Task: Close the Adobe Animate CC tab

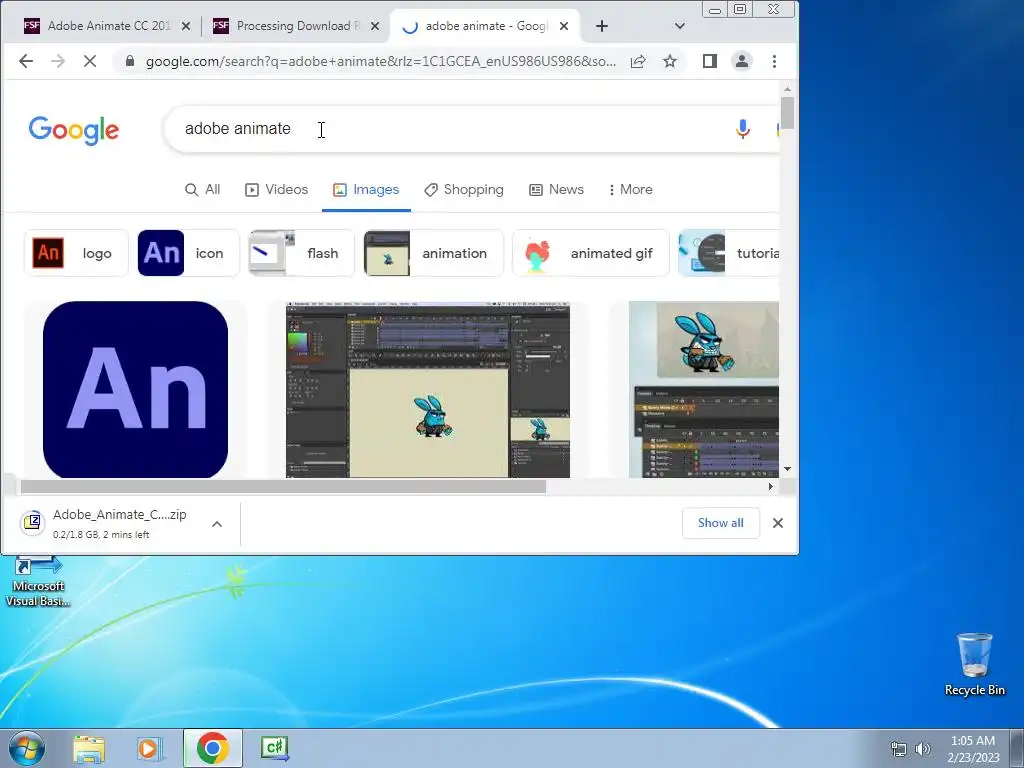Action: pos(186,26)
